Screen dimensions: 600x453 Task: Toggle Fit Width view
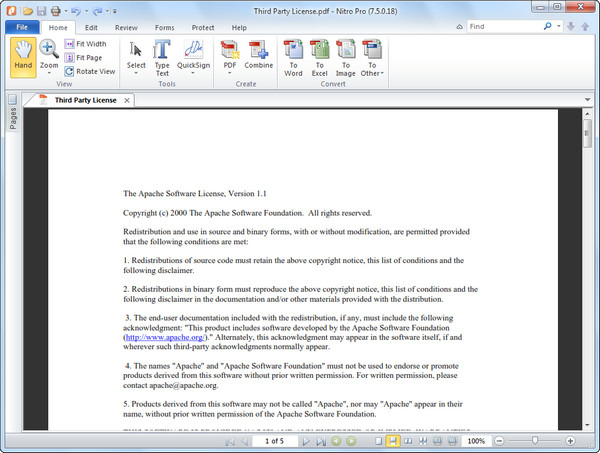[x=90, y=44]
